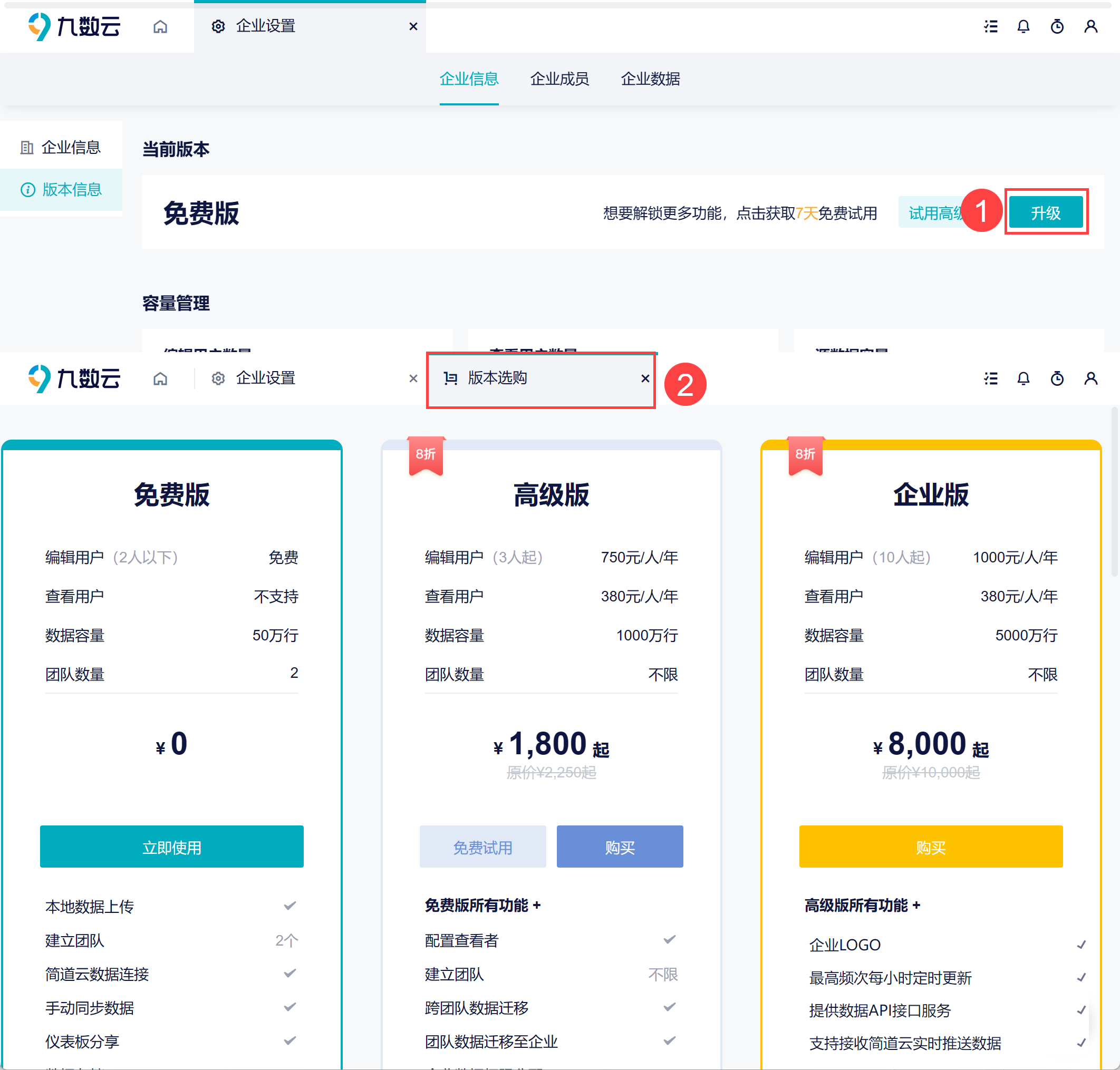
Task: Click the 升级 upgrade button
Action: tap(1045, 213)
